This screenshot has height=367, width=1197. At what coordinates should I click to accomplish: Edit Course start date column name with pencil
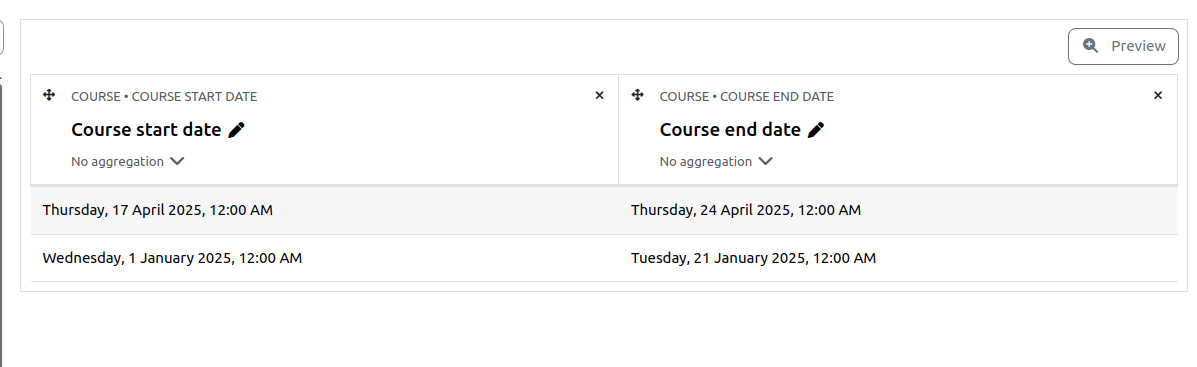click(x=237, y=130)
